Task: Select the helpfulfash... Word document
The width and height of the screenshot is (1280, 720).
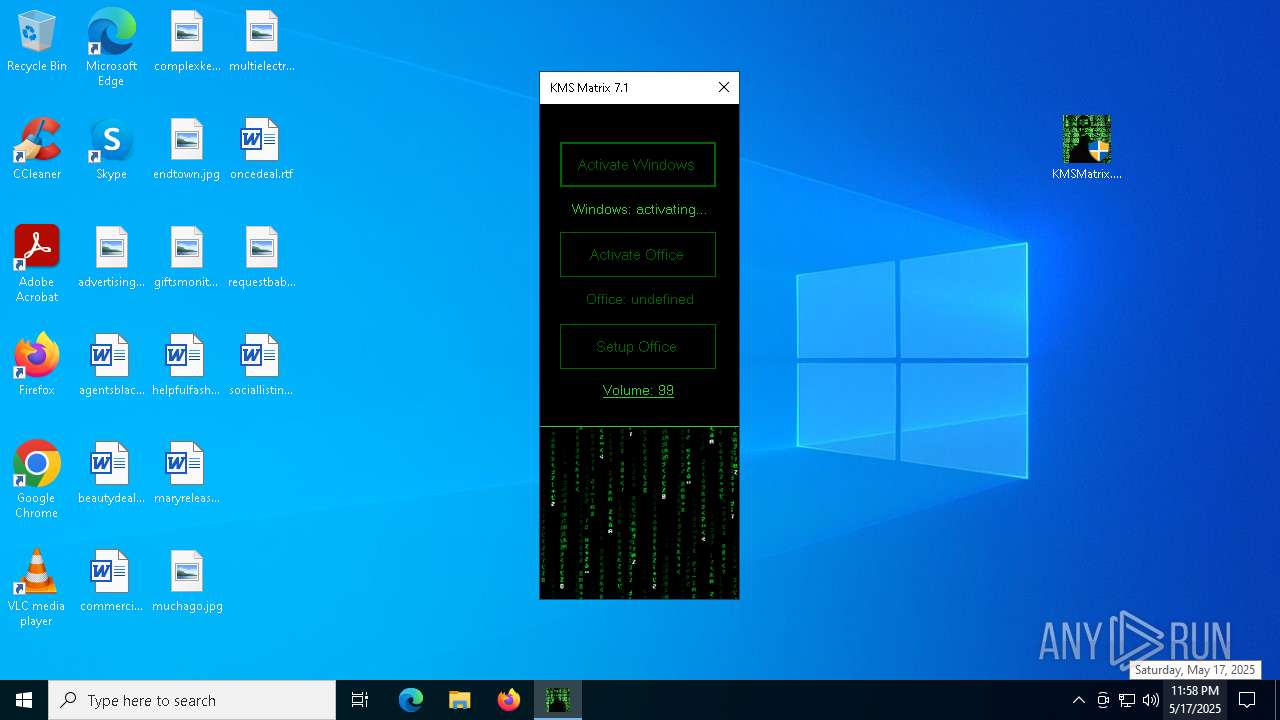Action: click(x=187, y=365)
